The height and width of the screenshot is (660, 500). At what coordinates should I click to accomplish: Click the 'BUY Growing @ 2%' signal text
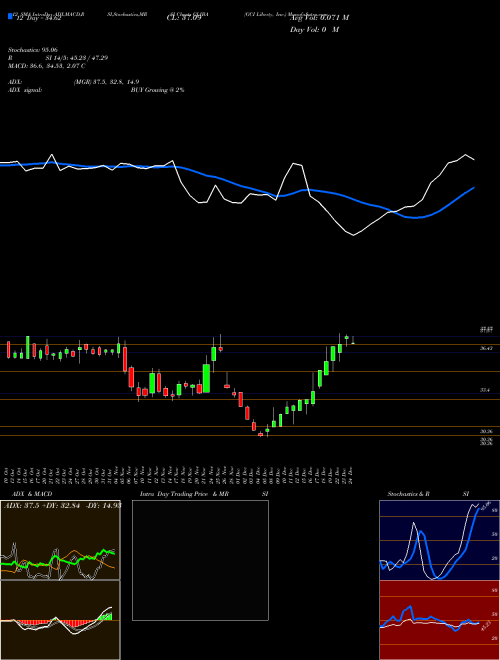pyautogui.click(x=157, y=90)
